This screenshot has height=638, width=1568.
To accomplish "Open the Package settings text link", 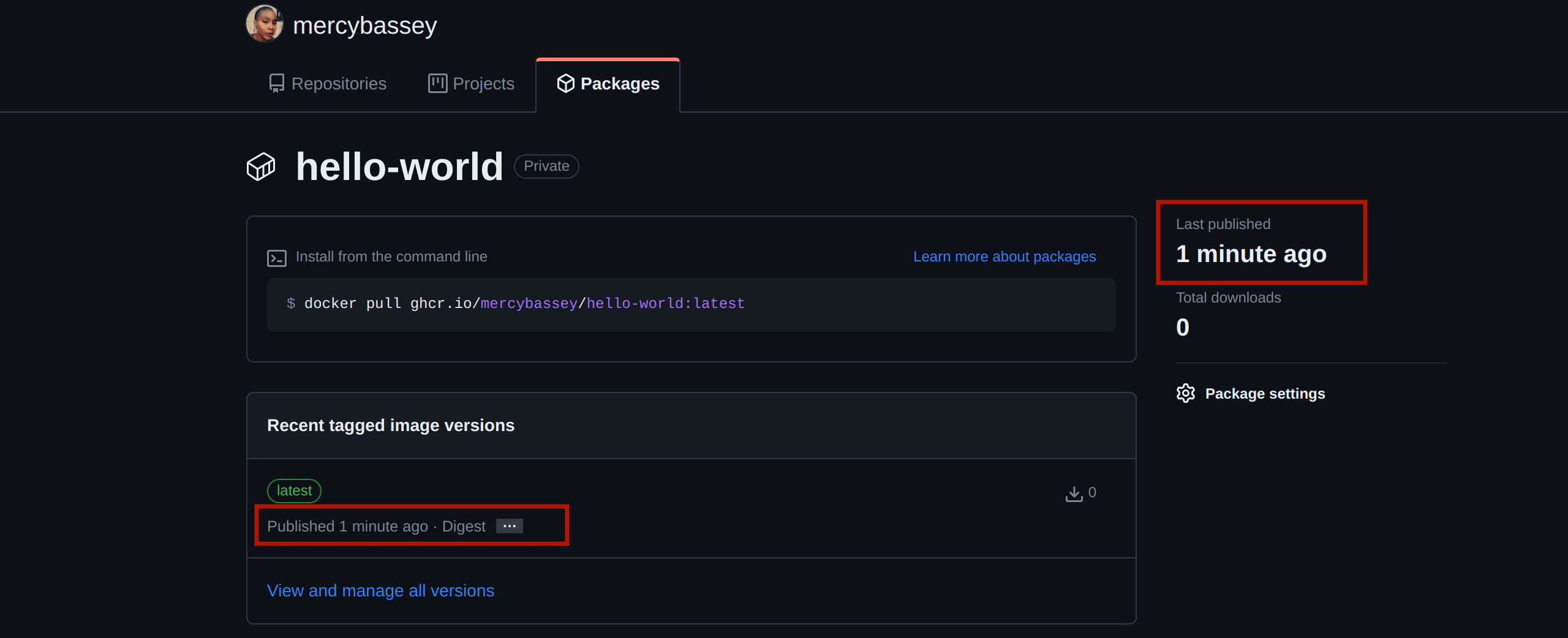I will (x=1265, y=394).
